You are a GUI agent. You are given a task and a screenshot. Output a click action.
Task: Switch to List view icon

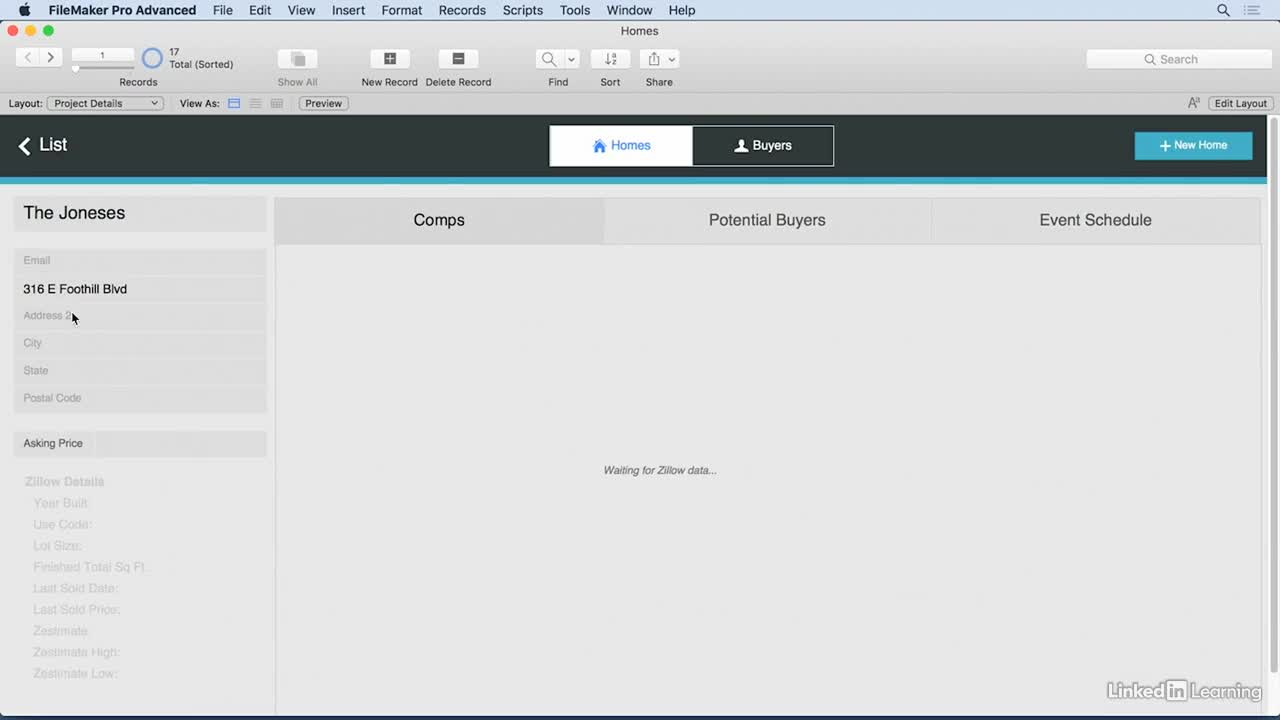click(256, 103)
